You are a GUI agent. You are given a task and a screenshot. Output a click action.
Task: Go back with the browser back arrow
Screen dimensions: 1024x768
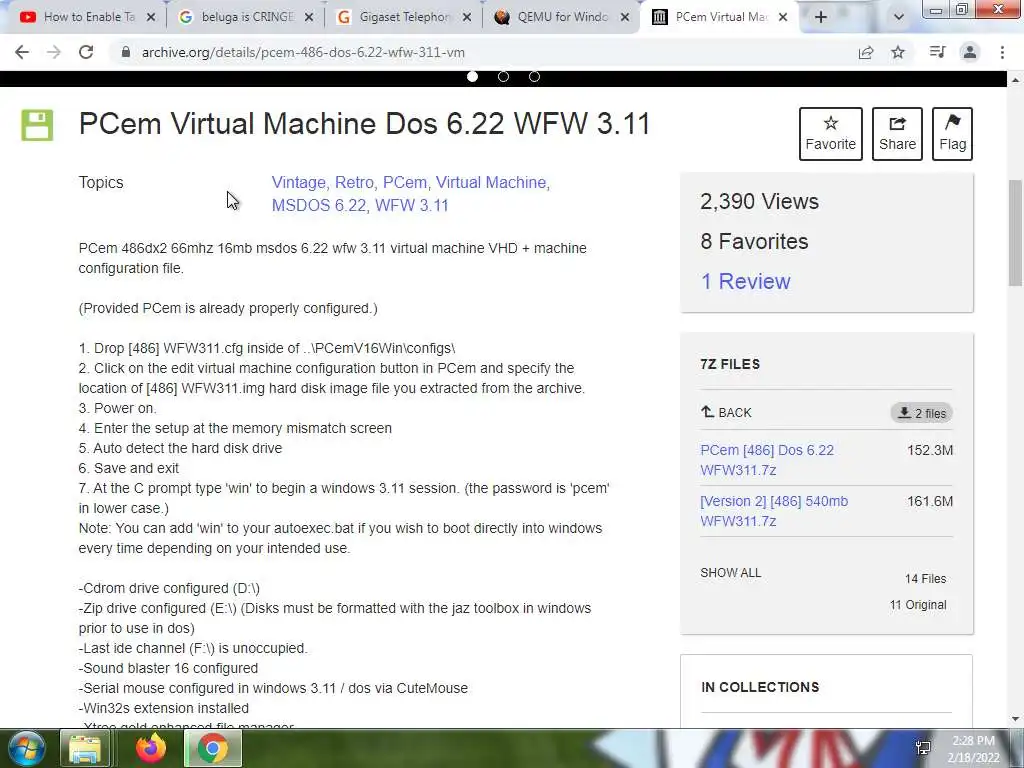[x=22, y=52]
